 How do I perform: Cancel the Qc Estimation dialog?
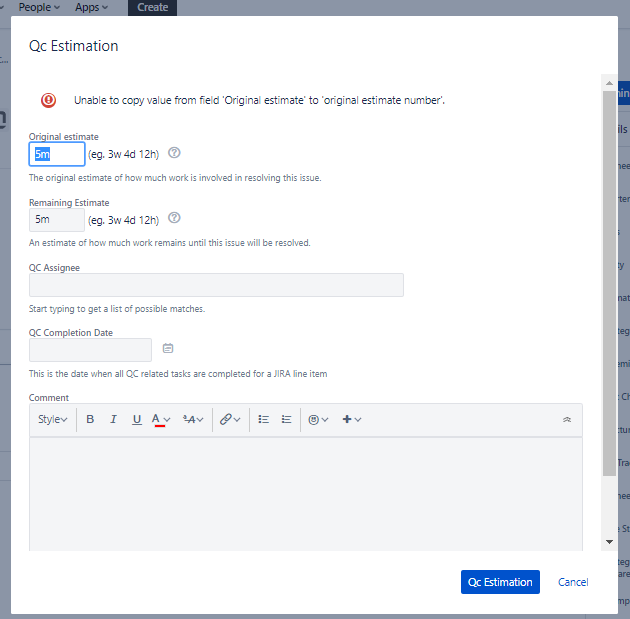click(x=573, y=582)
